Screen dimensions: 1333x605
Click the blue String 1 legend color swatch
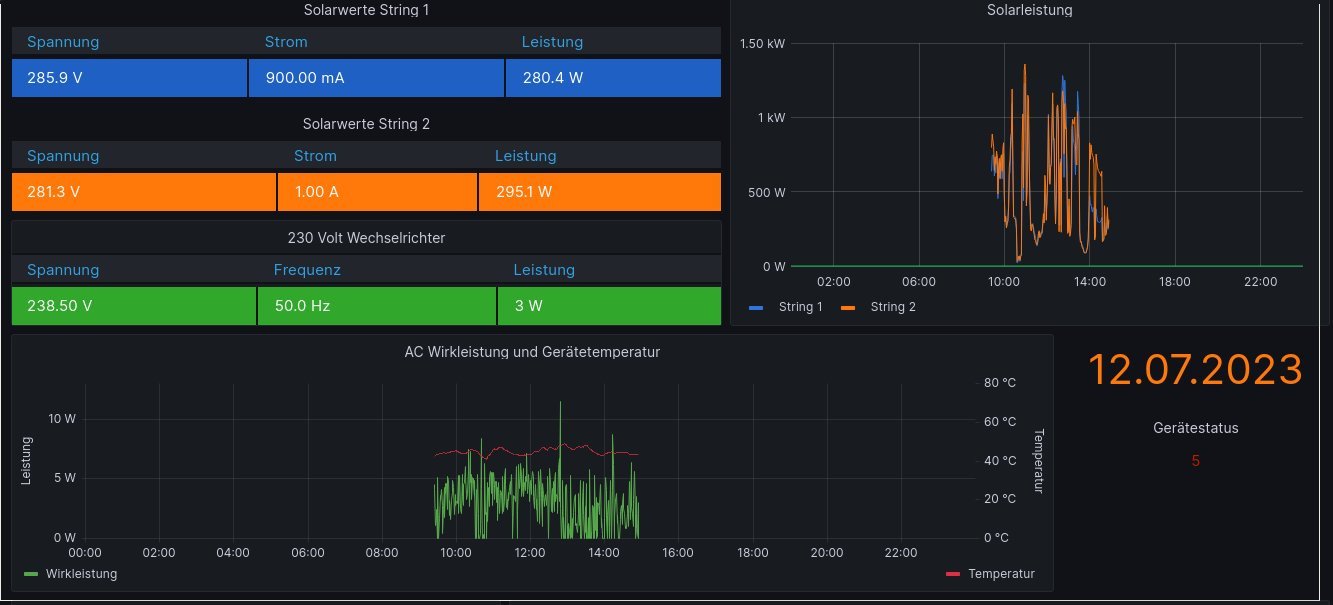(756, 307)
